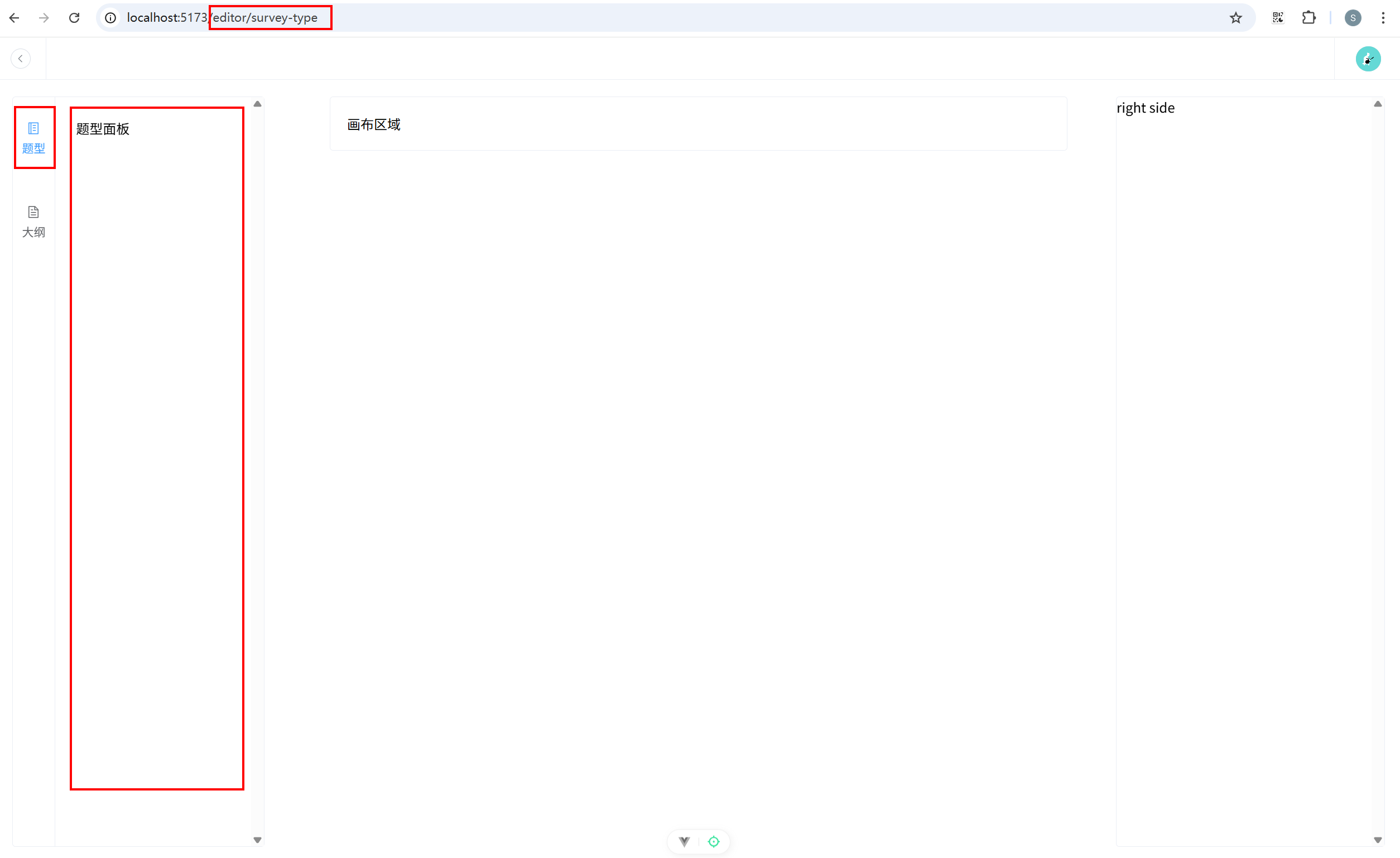Bookmark this page with the star icon
Screen dimensions: 1400x858
click(x=1235, y=18)
